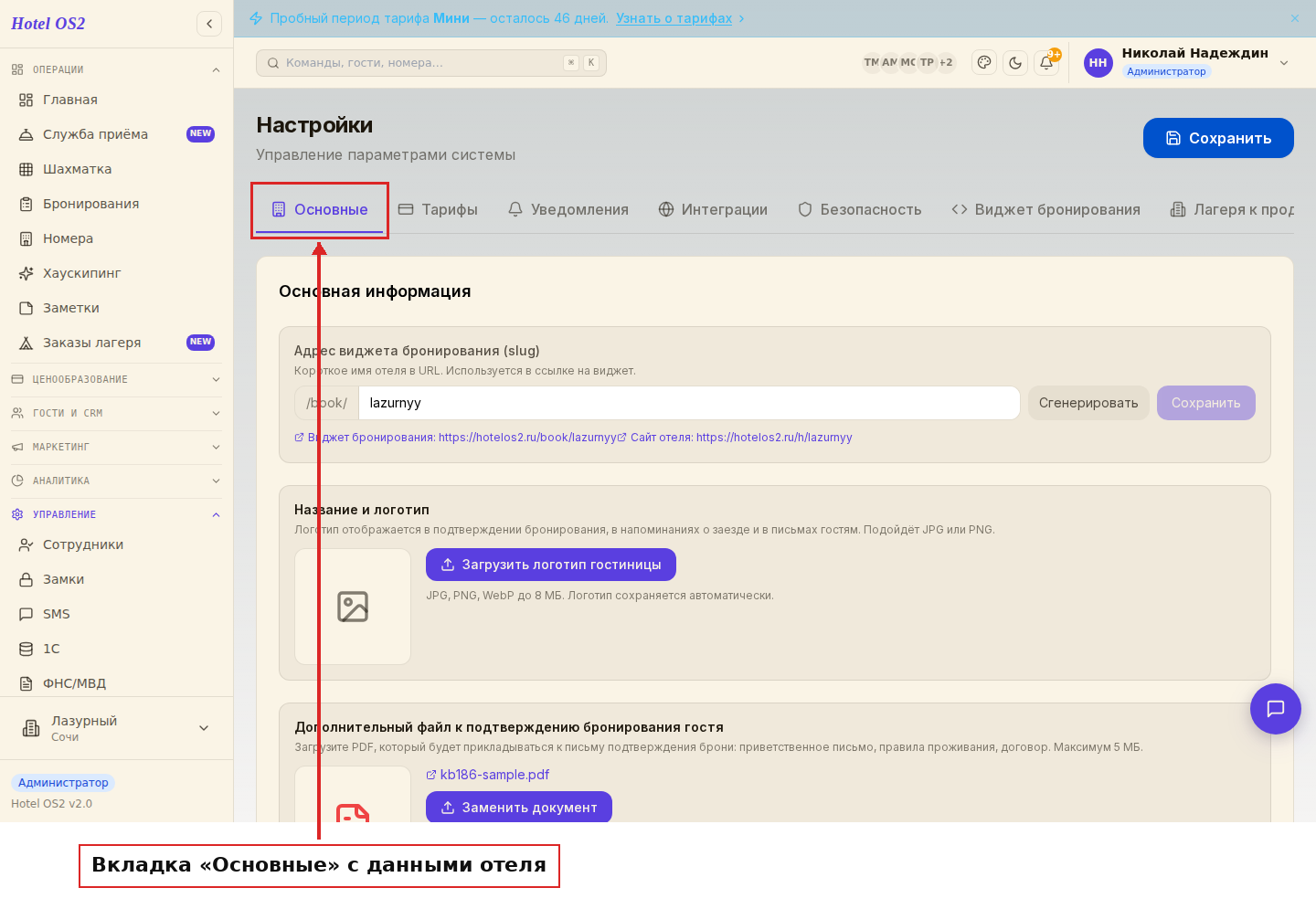
Task: Switch to the Виджет бронирования tab
Action: pyautogui.click(x=1046, y=209)
